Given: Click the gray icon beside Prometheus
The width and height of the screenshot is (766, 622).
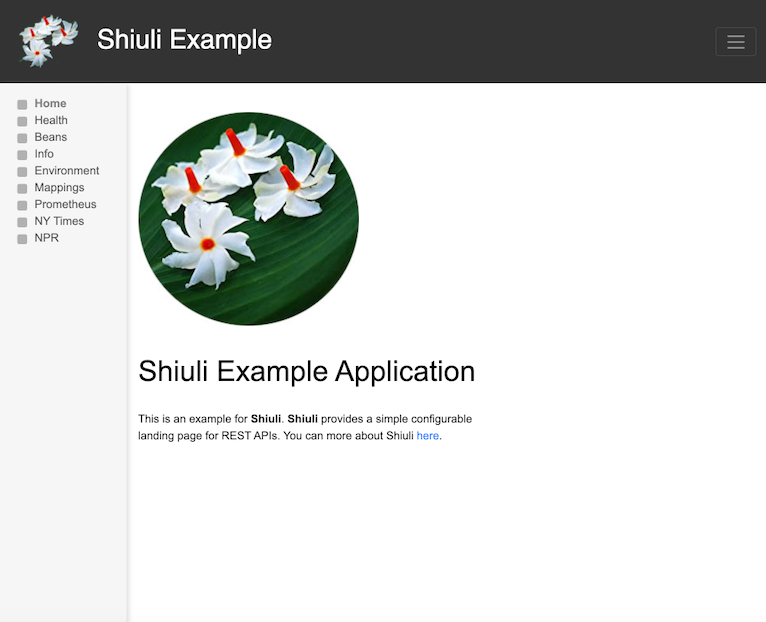Looking at the screenshot, I should (22, 205).
